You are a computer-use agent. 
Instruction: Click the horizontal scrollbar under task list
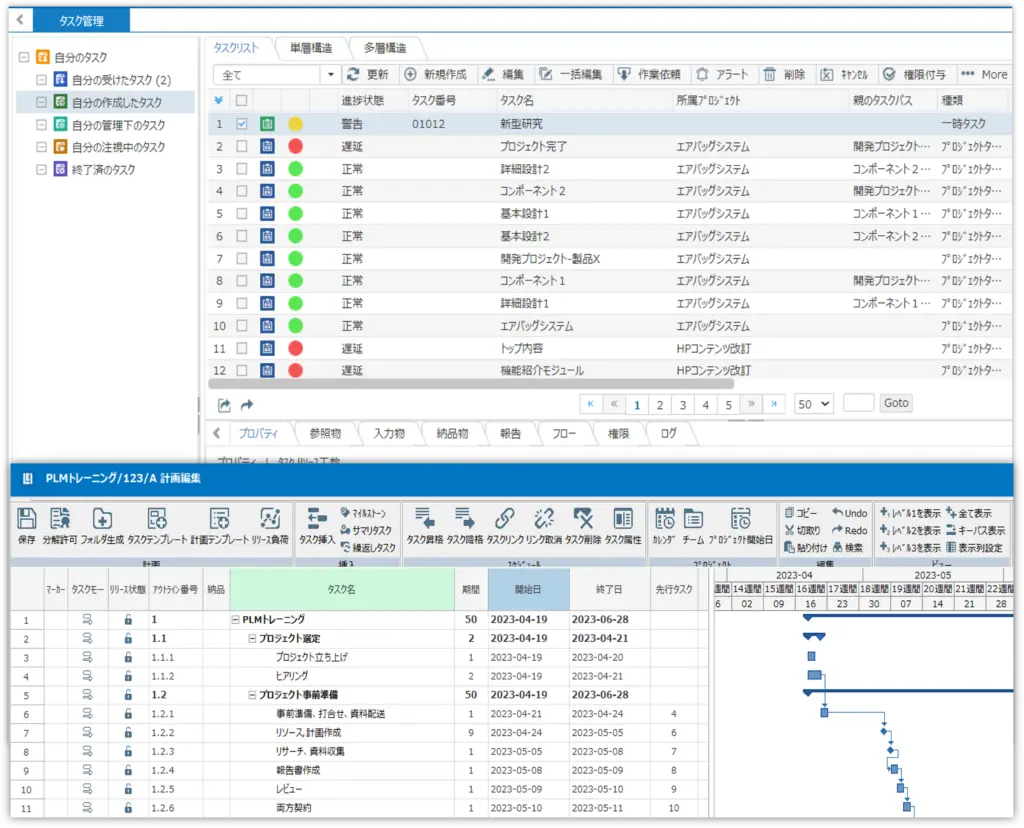click(470, 383)
